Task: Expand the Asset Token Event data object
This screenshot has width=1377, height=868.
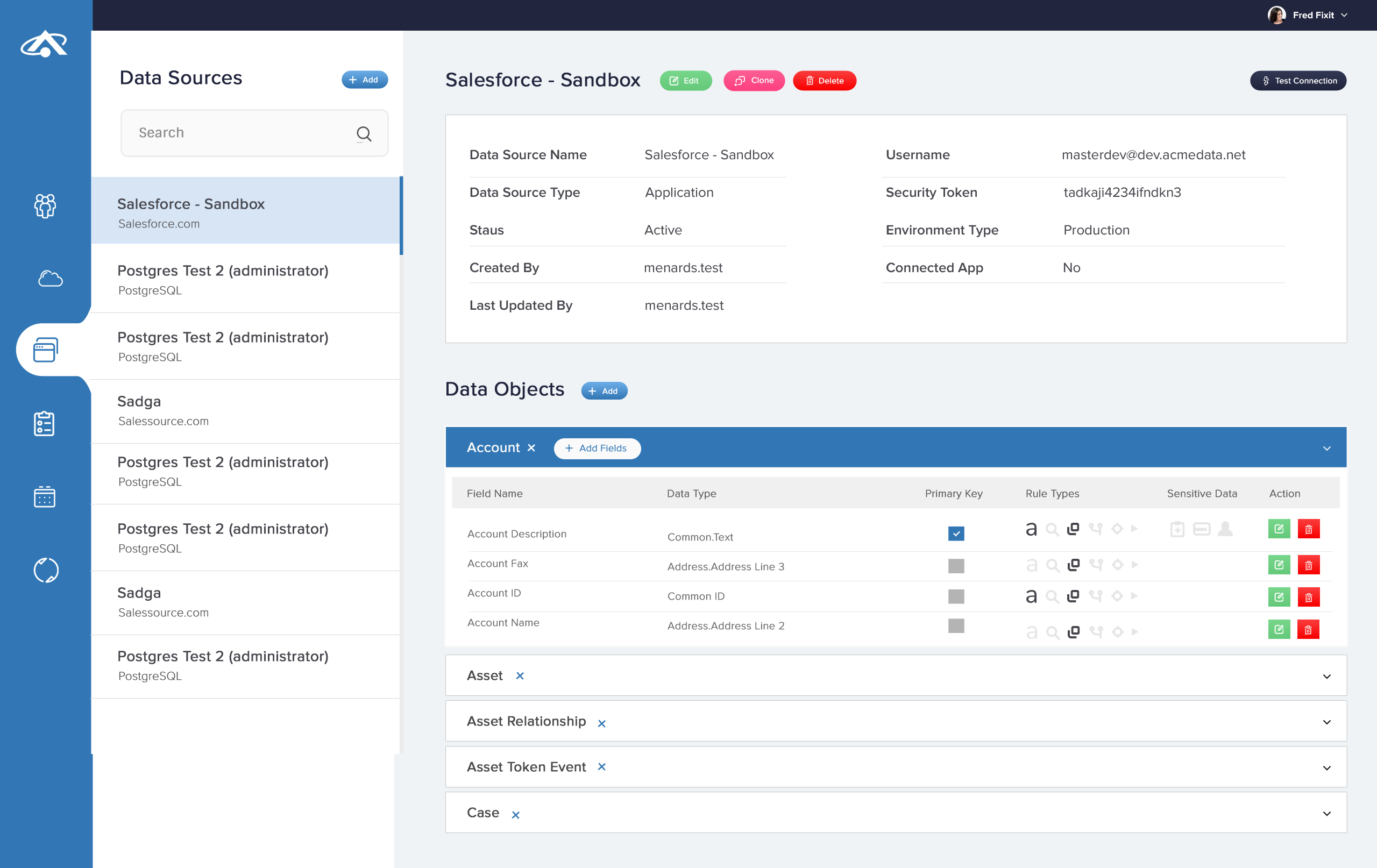Action: (x=1326, y=768)
